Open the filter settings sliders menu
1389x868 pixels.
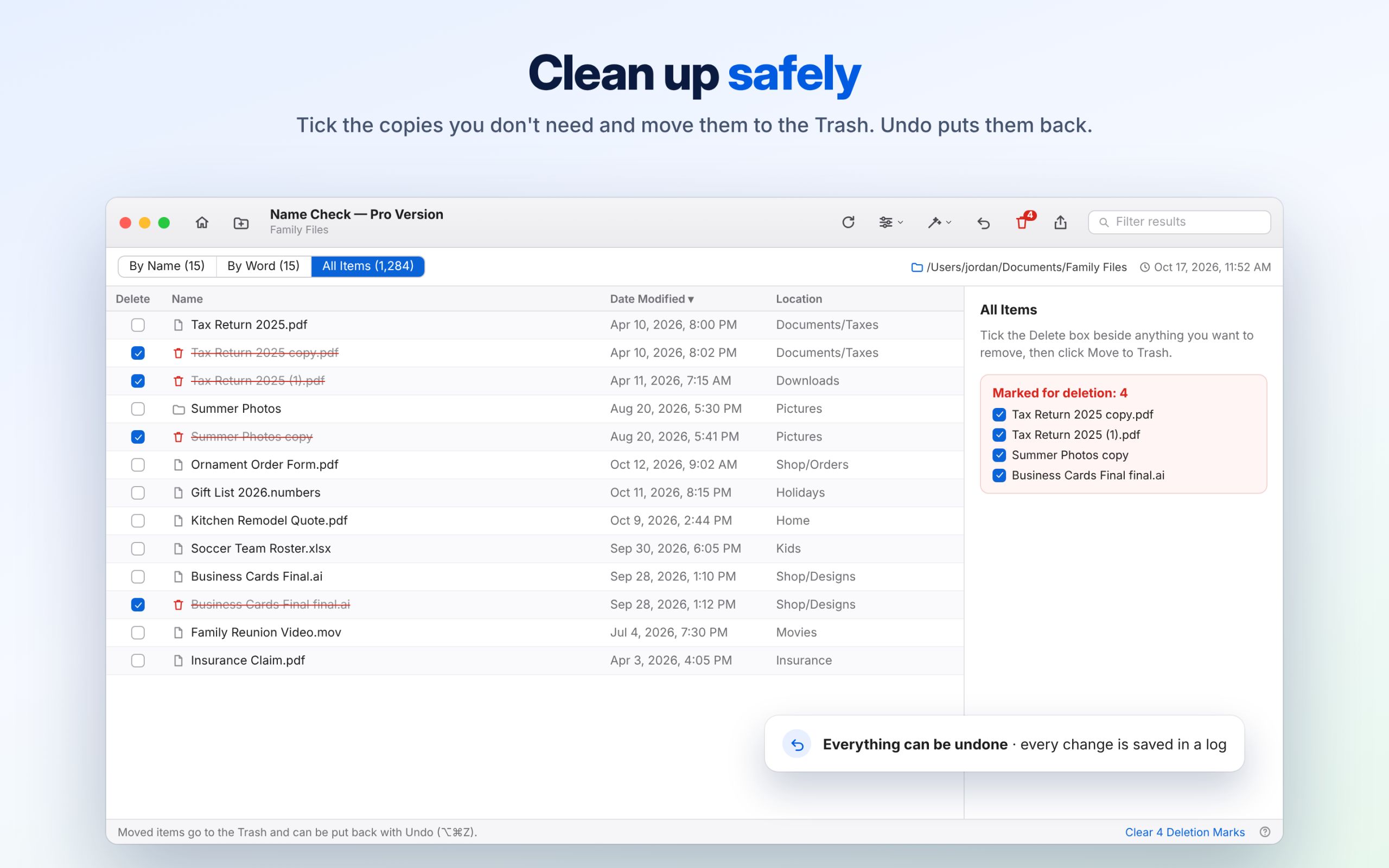(x=891, y=222)
